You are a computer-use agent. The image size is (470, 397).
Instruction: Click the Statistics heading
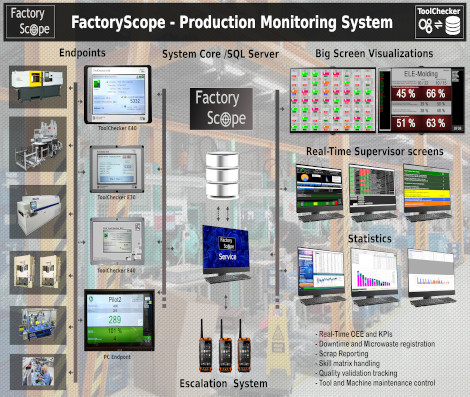click(370, 239)
